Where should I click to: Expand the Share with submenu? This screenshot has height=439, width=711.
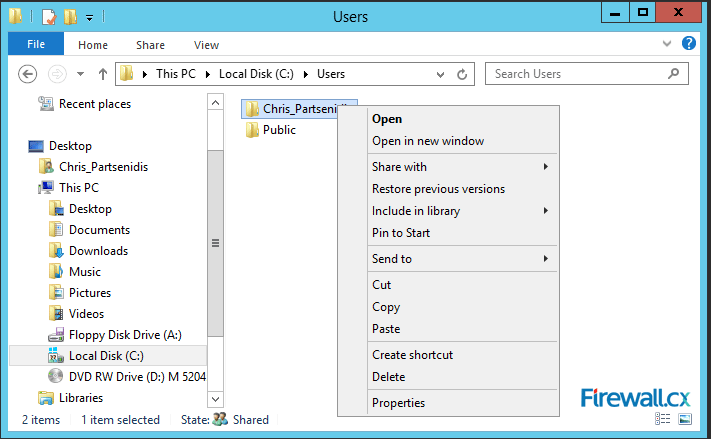pyautogui.click(x=463, y=167)
